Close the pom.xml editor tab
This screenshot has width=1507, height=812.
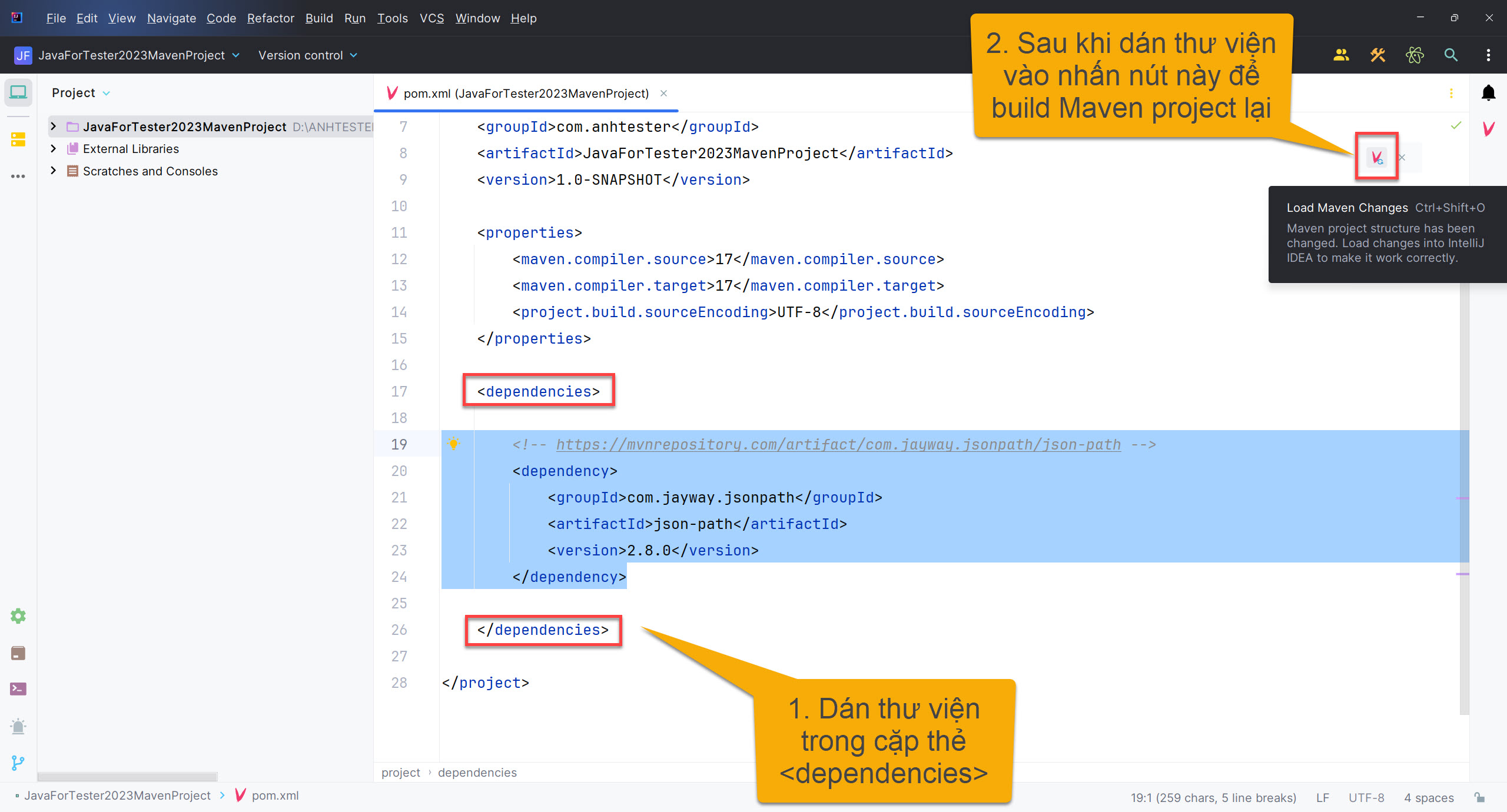[x=663, y=94]
